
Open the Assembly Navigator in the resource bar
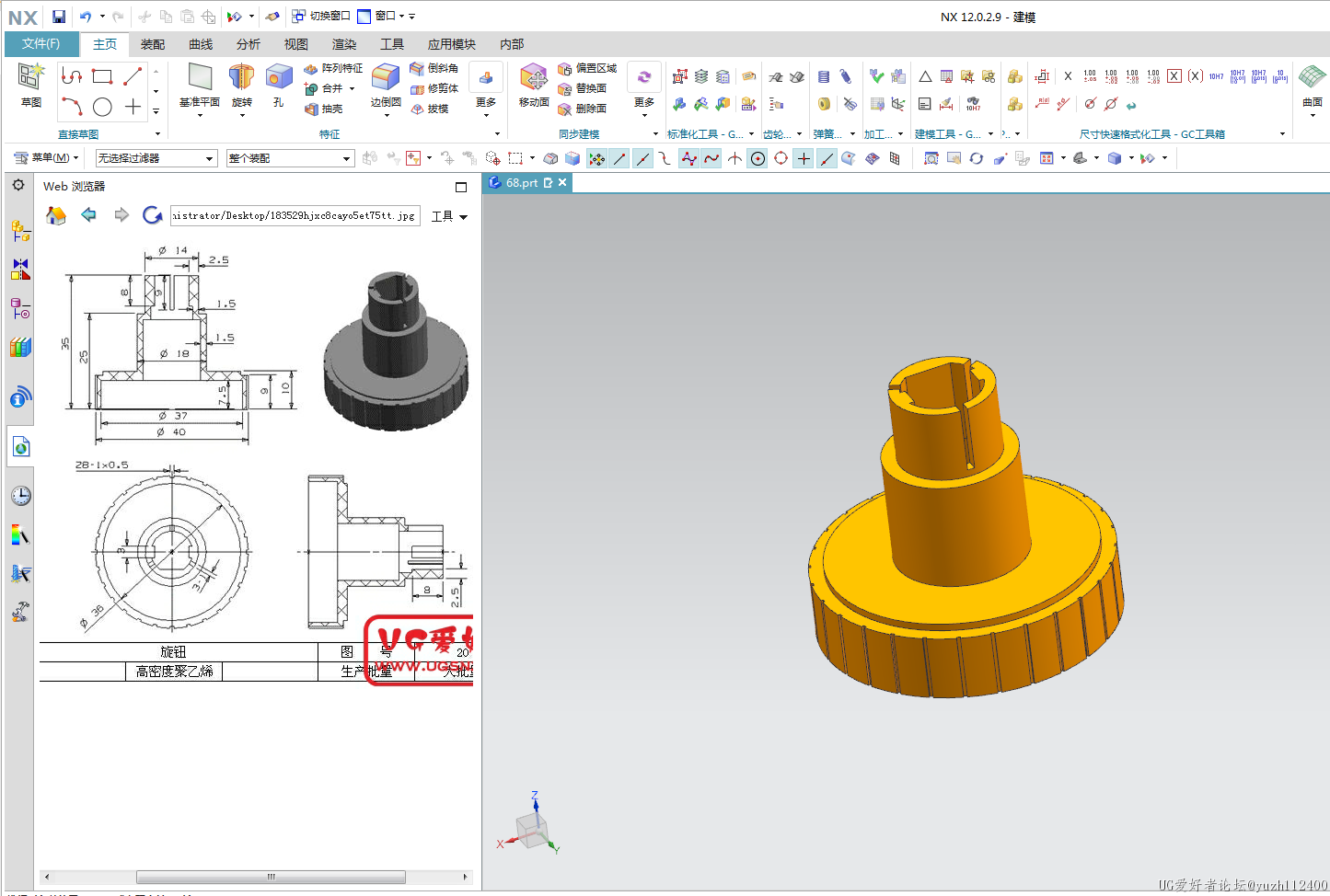point(20,230)
